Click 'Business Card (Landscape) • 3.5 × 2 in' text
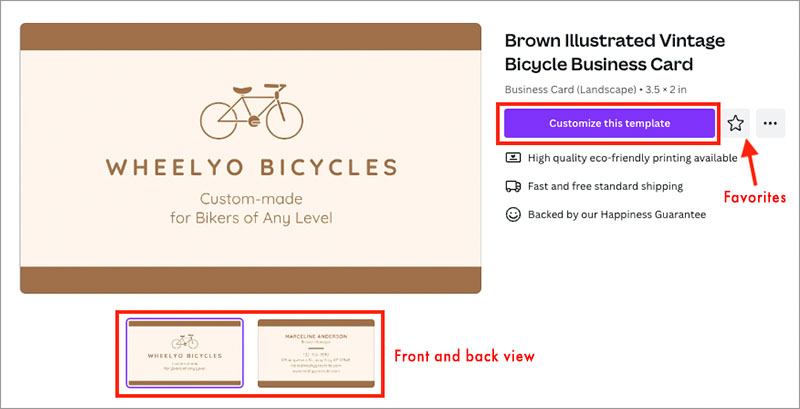Screen dimensions: 800x409 595,90
